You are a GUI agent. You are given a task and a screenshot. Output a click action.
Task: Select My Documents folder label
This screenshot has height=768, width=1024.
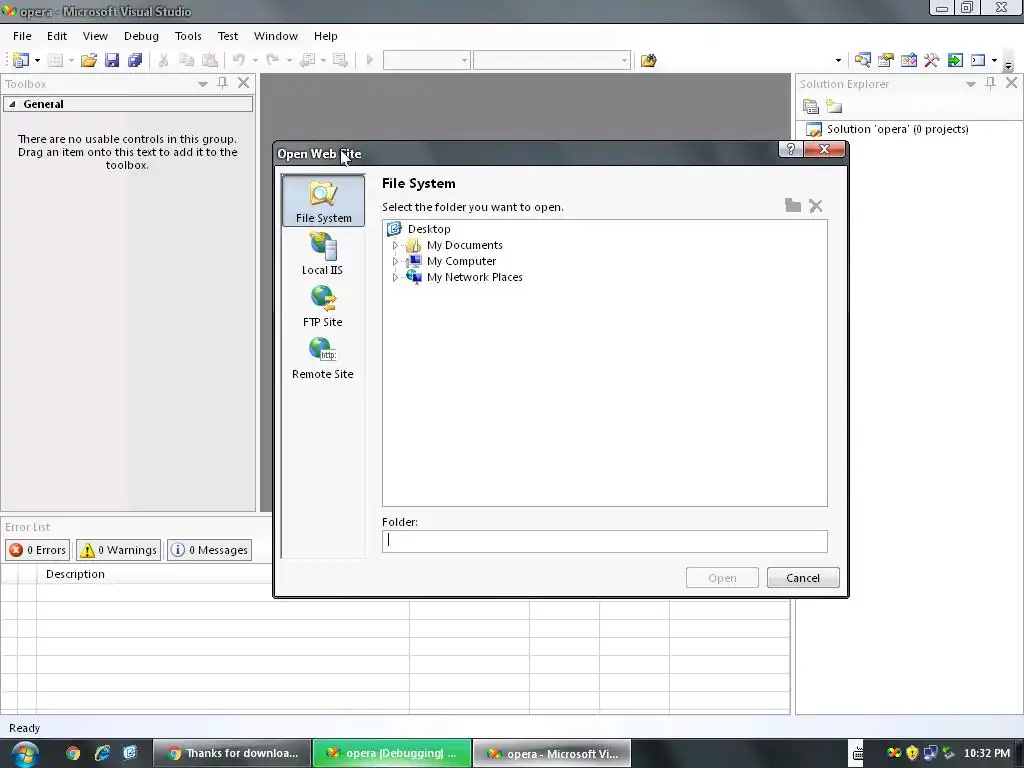[464, 246]
